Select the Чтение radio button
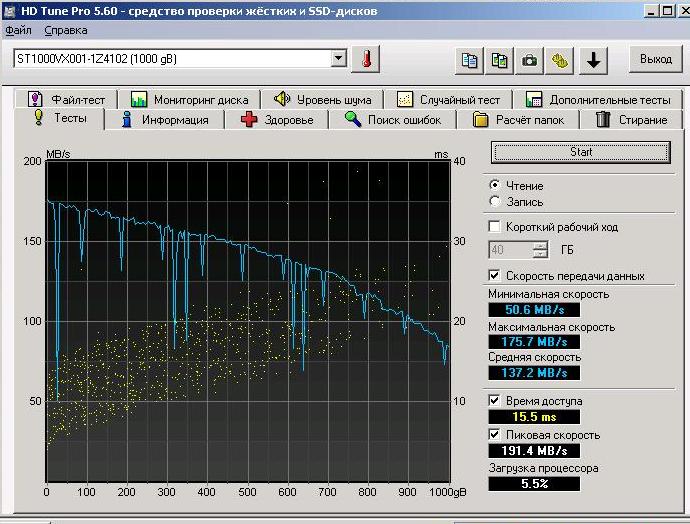 click(495, 185)
